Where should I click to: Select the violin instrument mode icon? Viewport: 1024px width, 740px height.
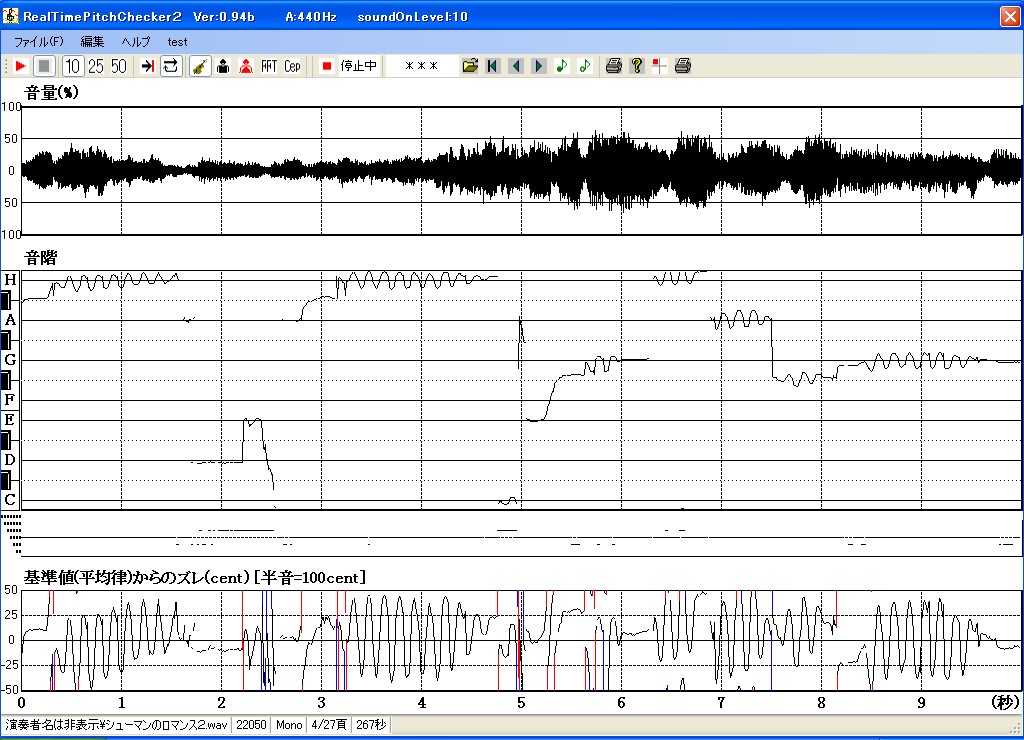tap(200, 66)
